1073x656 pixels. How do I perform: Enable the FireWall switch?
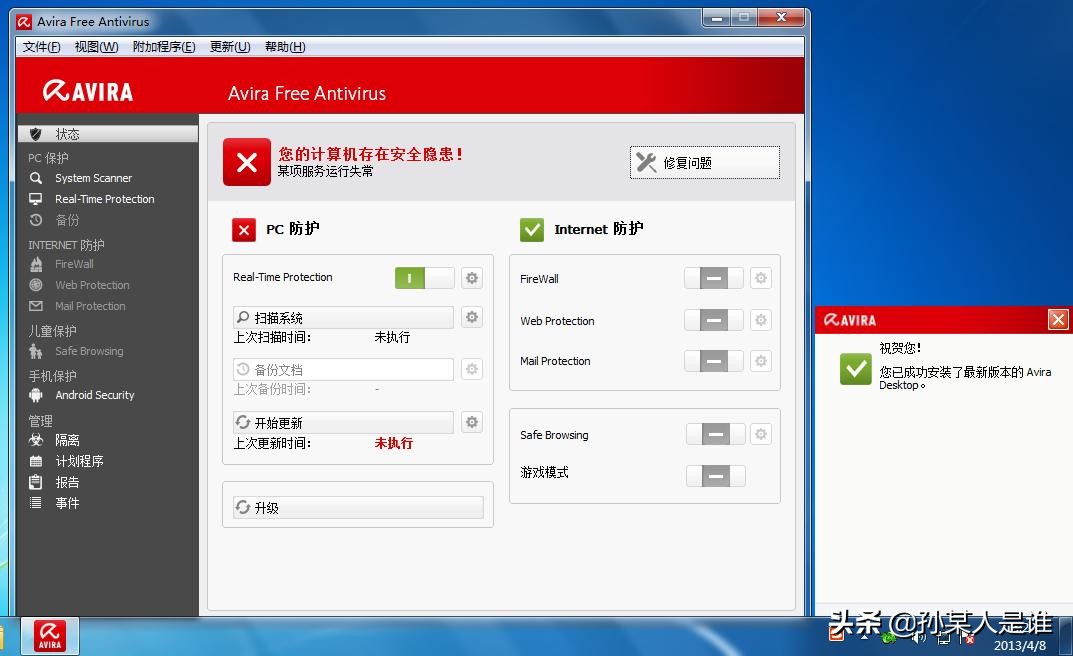click(714, 279)
